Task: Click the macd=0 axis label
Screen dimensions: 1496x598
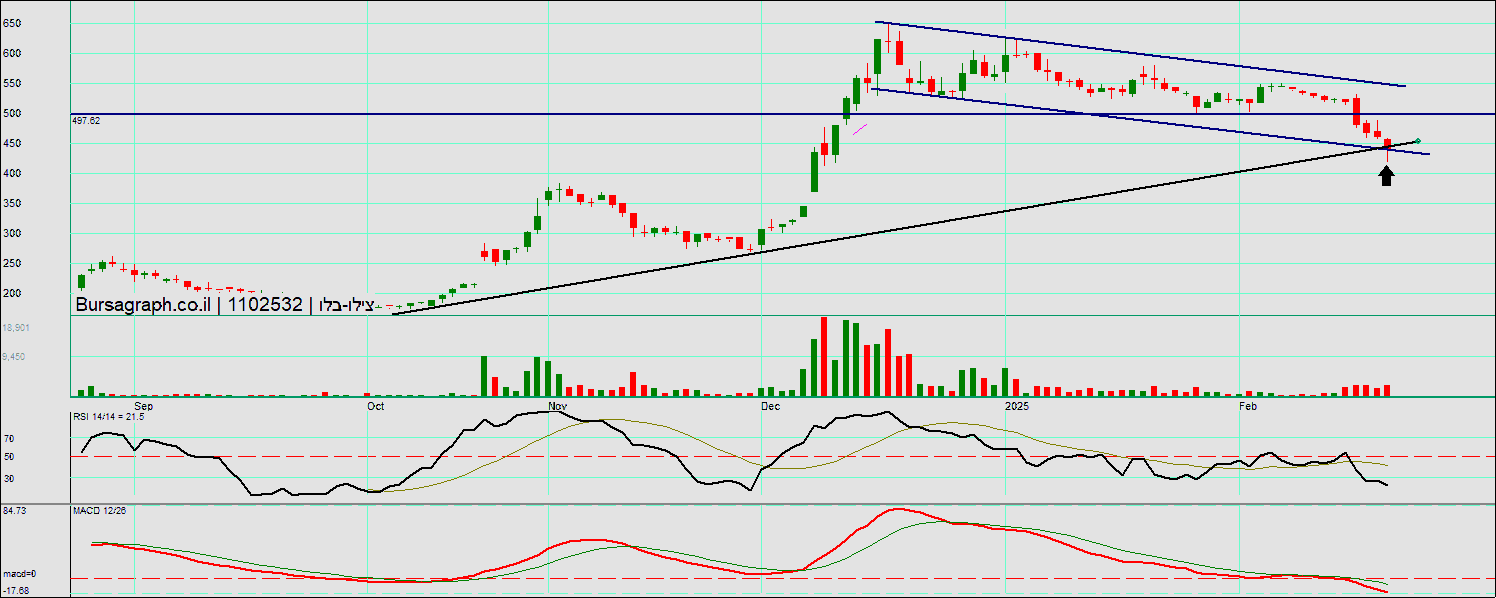Action: 18,574
